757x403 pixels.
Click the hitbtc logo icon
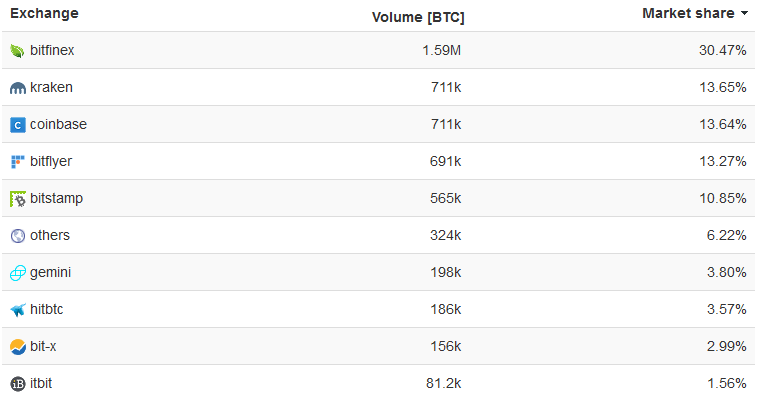pos(18,310)
